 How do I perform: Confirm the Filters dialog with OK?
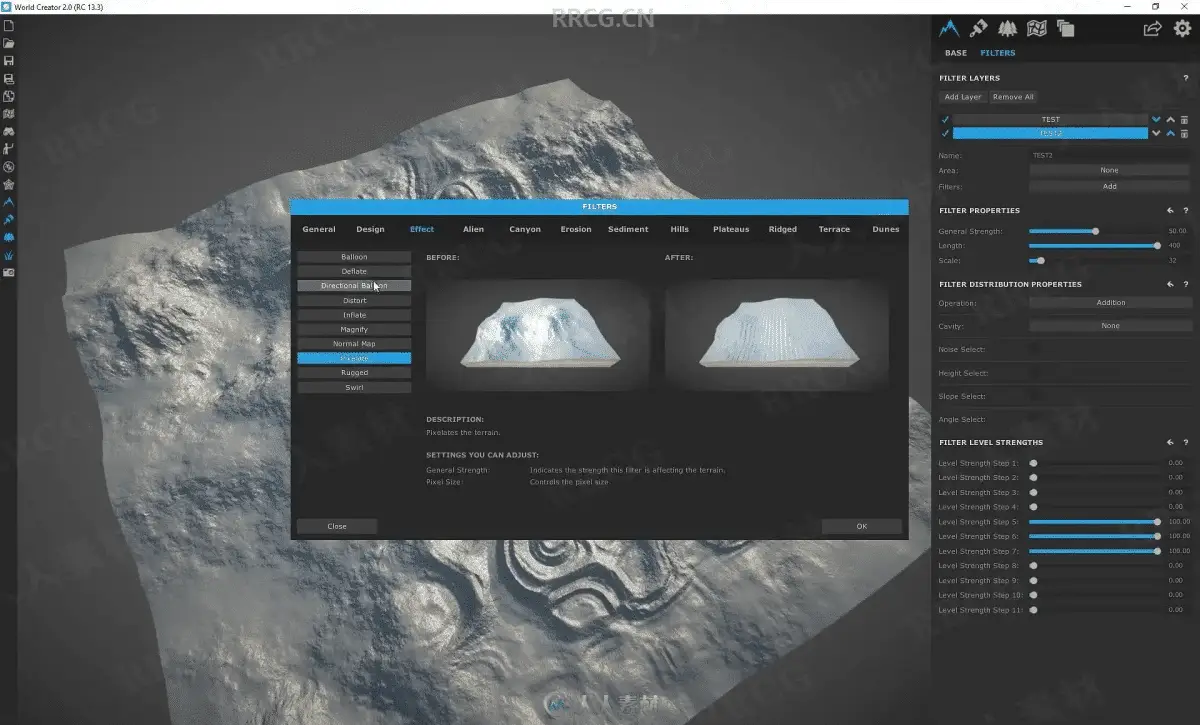862,526
